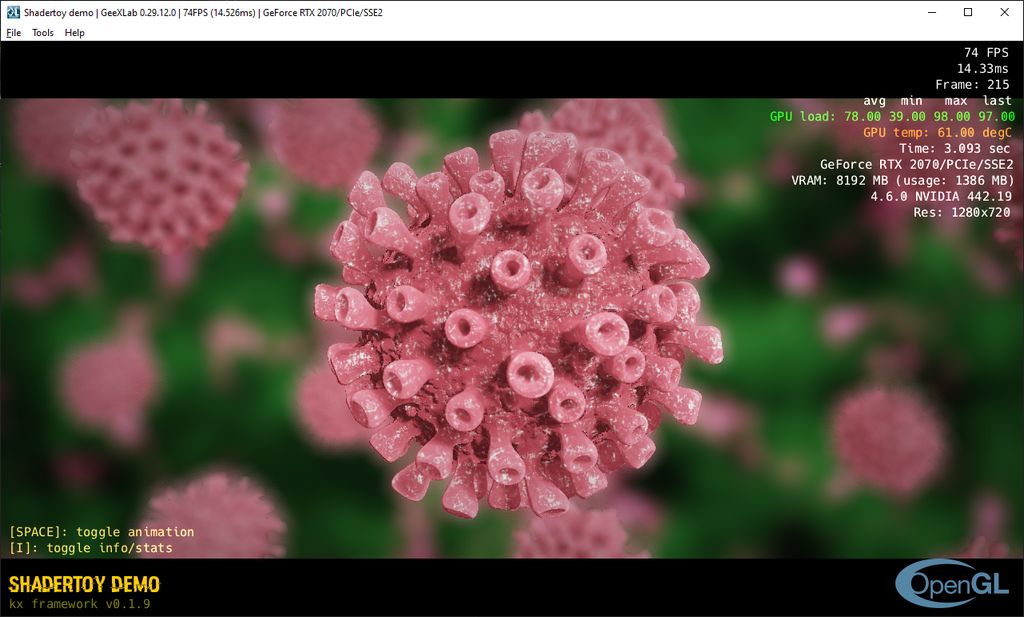Click the 'Frame: 215' counter
The width and height of the screenshot is (1024, 617).
pyautogui.click(x=972, y=84)
